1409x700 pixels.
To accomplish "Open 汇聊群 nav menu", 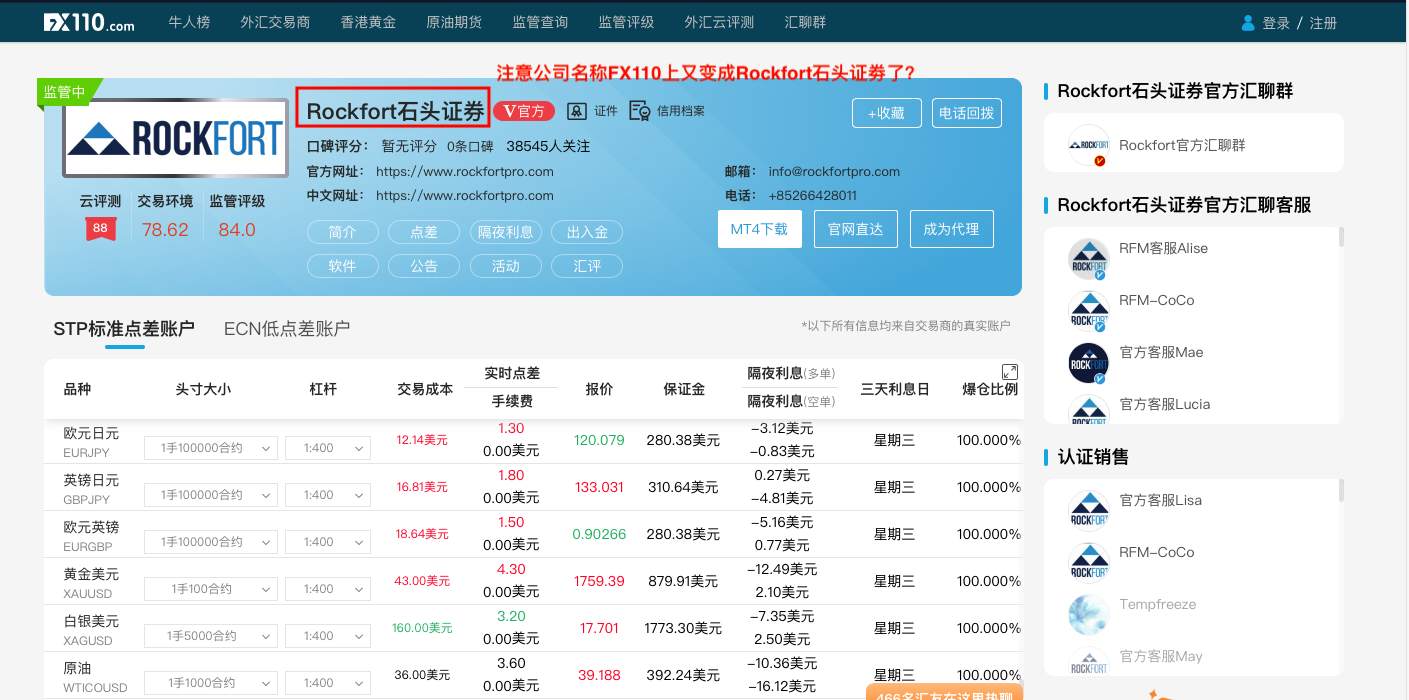I will (806, 22).
